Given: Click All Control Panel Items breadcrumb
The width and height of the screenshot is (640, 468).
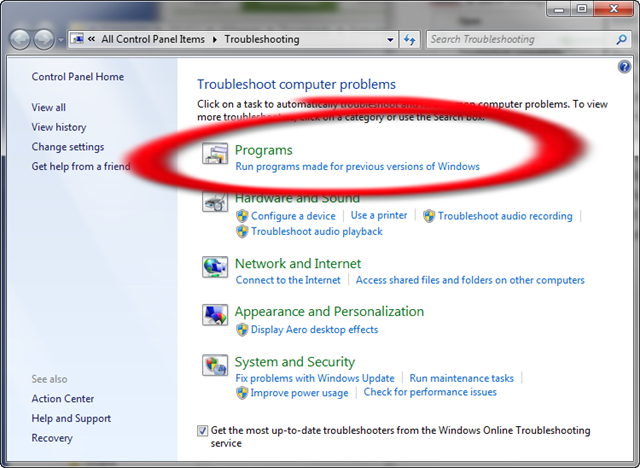Looking at the screenshot, I should click(x=153, y=39).
